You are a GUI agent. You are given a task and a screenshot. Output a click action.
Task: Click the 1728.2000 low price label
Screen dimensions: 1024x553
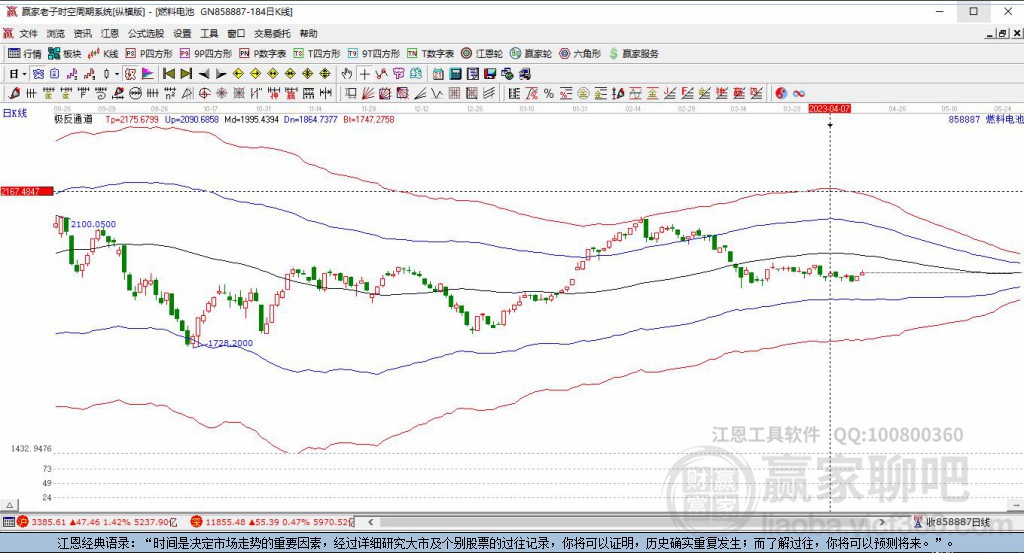coord(230,343)
